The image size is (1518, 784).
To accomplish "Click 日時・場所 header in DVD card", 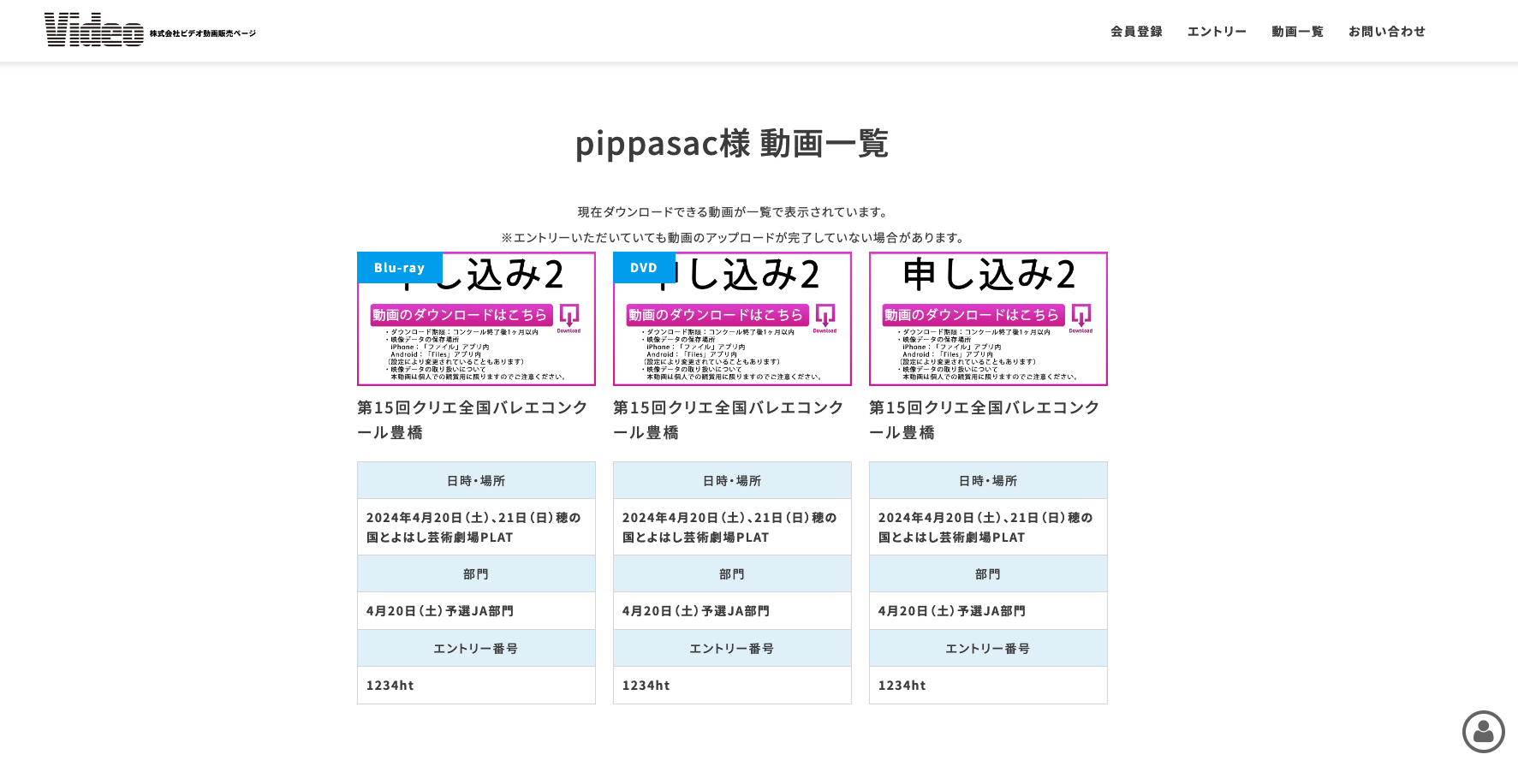I will tap(732, 480).
